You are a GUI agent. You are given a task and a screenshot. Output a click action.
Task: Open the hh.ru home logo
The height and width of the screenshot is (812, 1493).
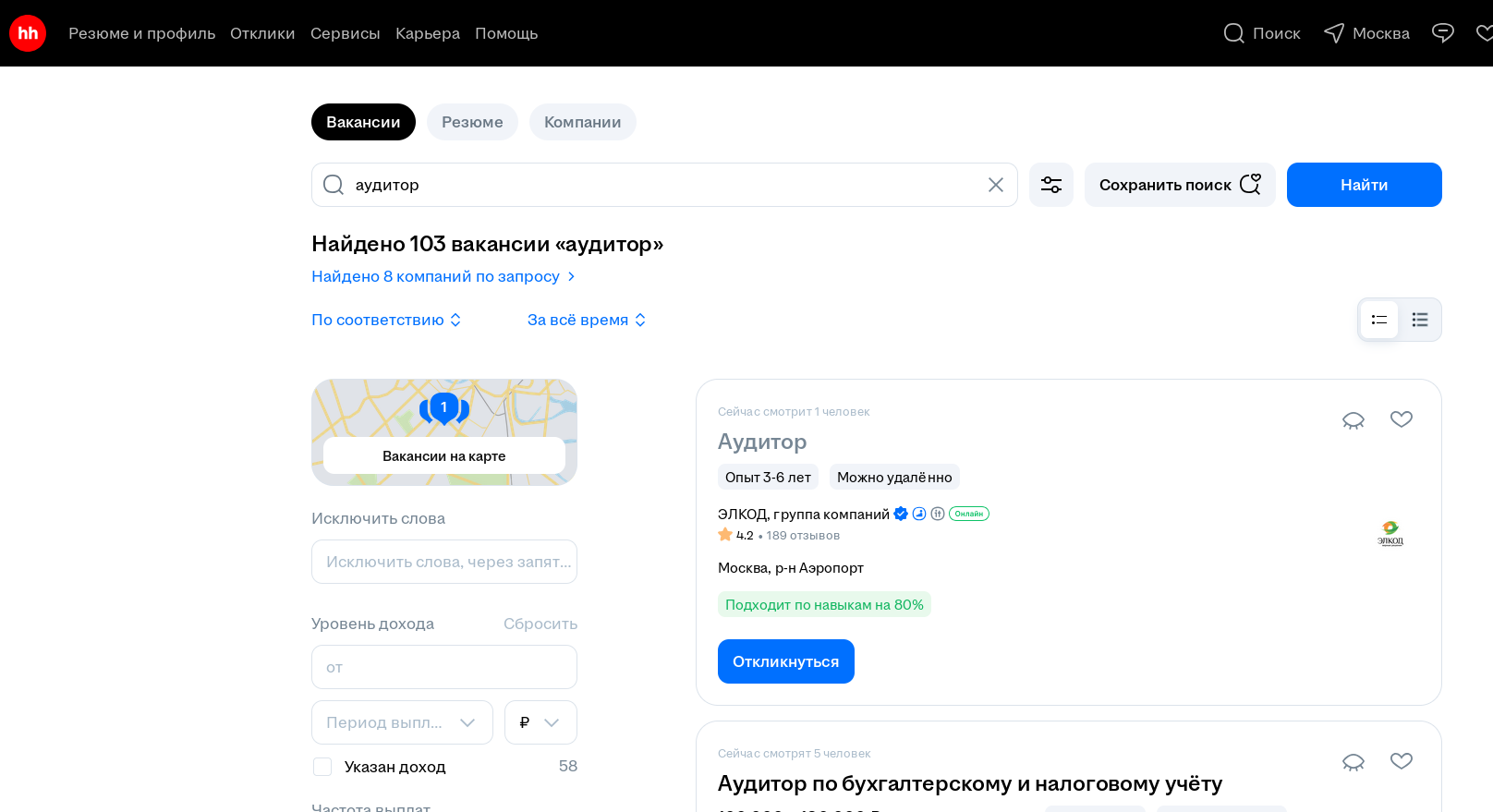tap(28, 33)
